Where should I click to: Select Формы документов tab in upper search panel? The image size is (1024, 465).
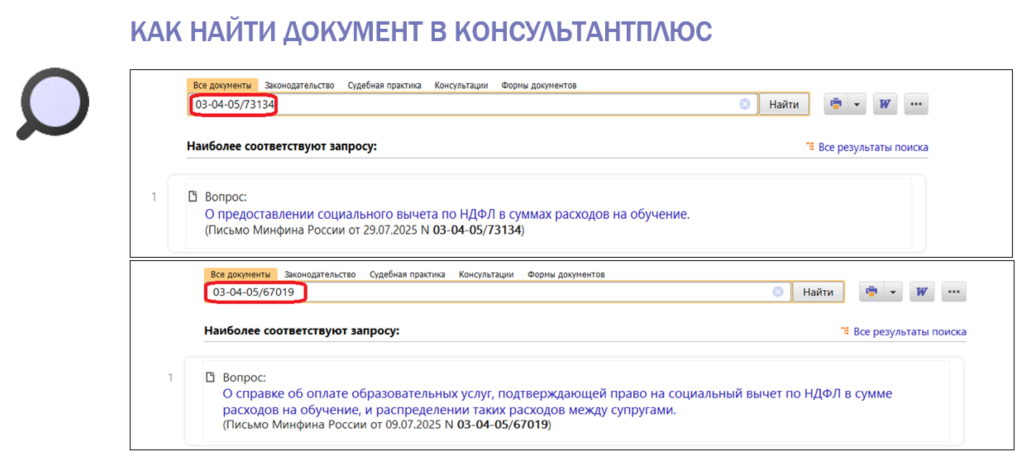[x=539, y=86]
